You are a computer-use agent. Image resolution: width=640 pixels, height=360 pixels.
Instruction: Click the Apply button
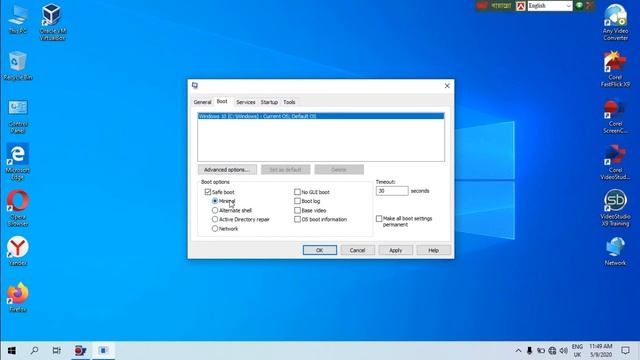pyautogui.click(x=396, y=250)
